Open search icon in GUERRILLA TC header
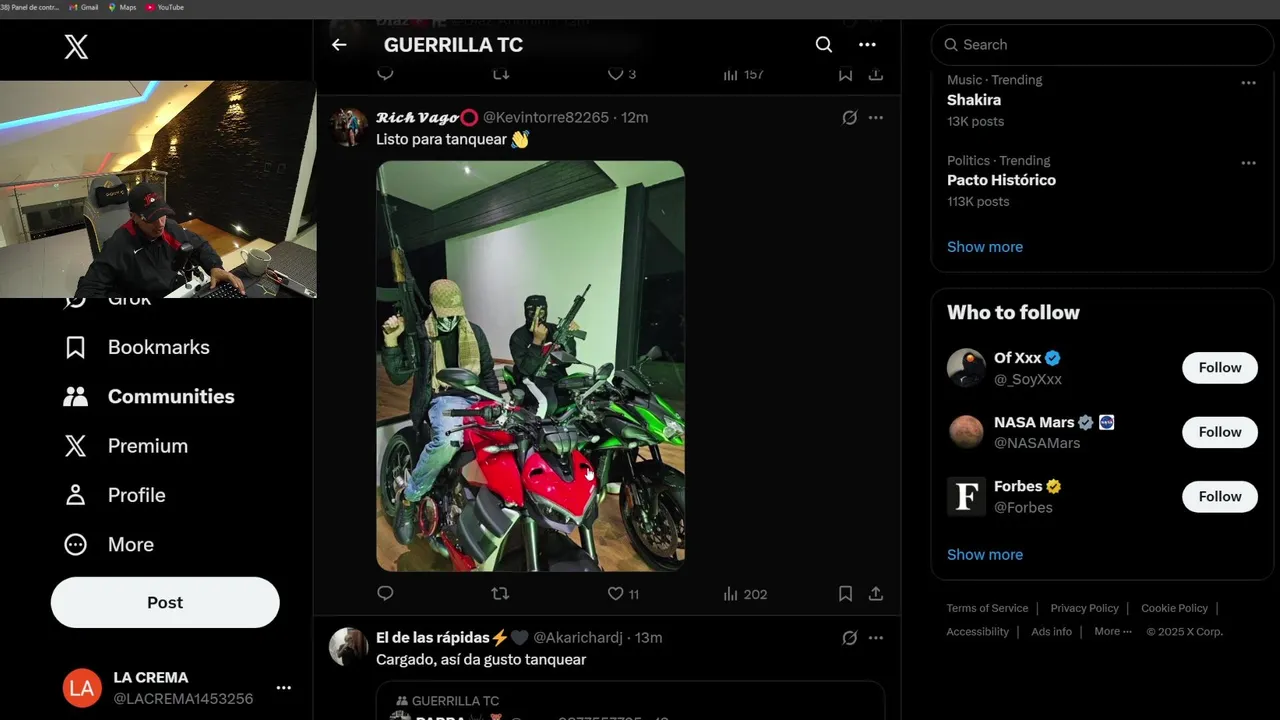1280x720 pixels. 824,45
